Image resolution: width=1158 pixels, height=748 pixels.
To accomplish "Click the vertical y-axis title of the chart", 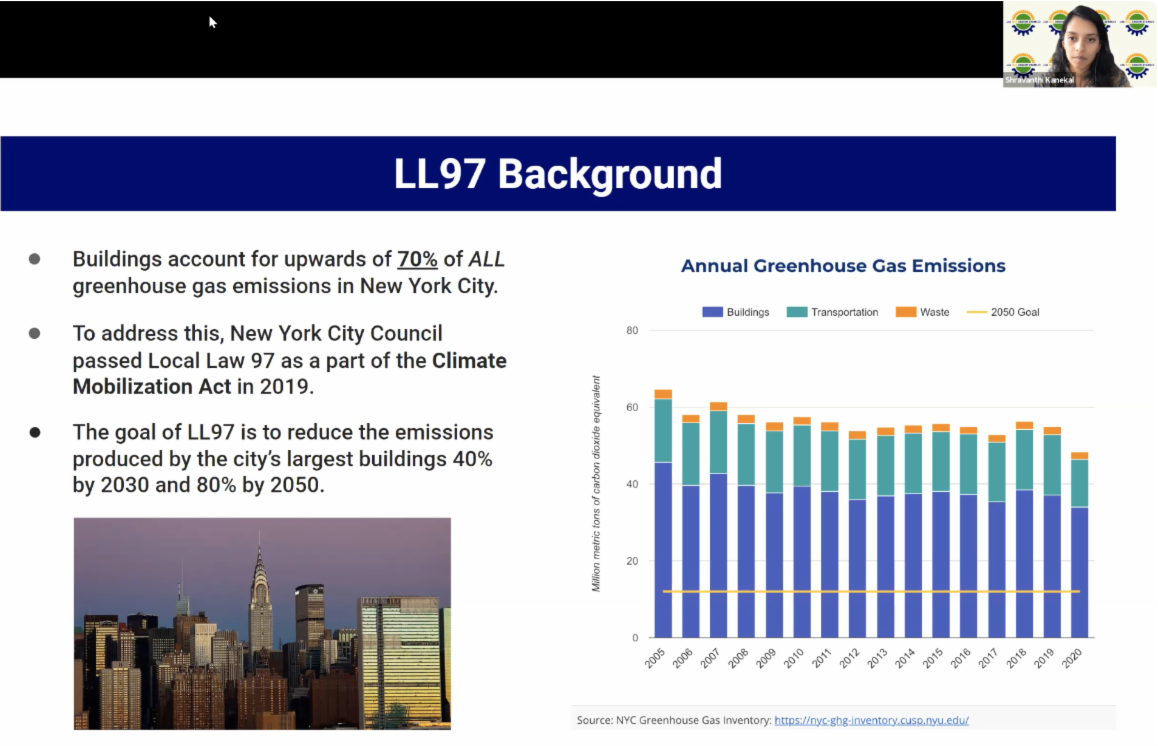I will point(597,483).
